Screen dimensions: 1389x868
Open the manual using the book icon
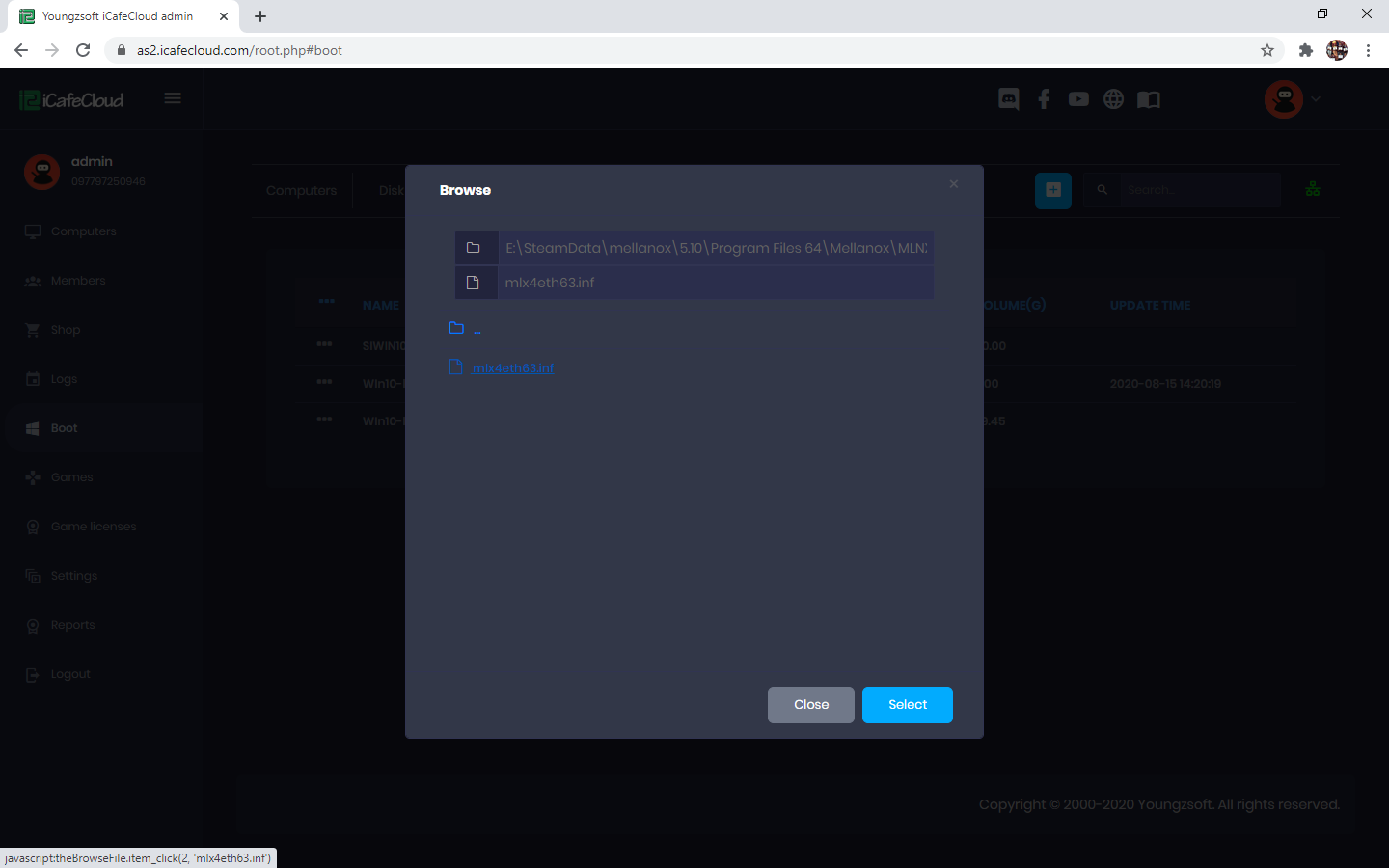[1148, 98]
